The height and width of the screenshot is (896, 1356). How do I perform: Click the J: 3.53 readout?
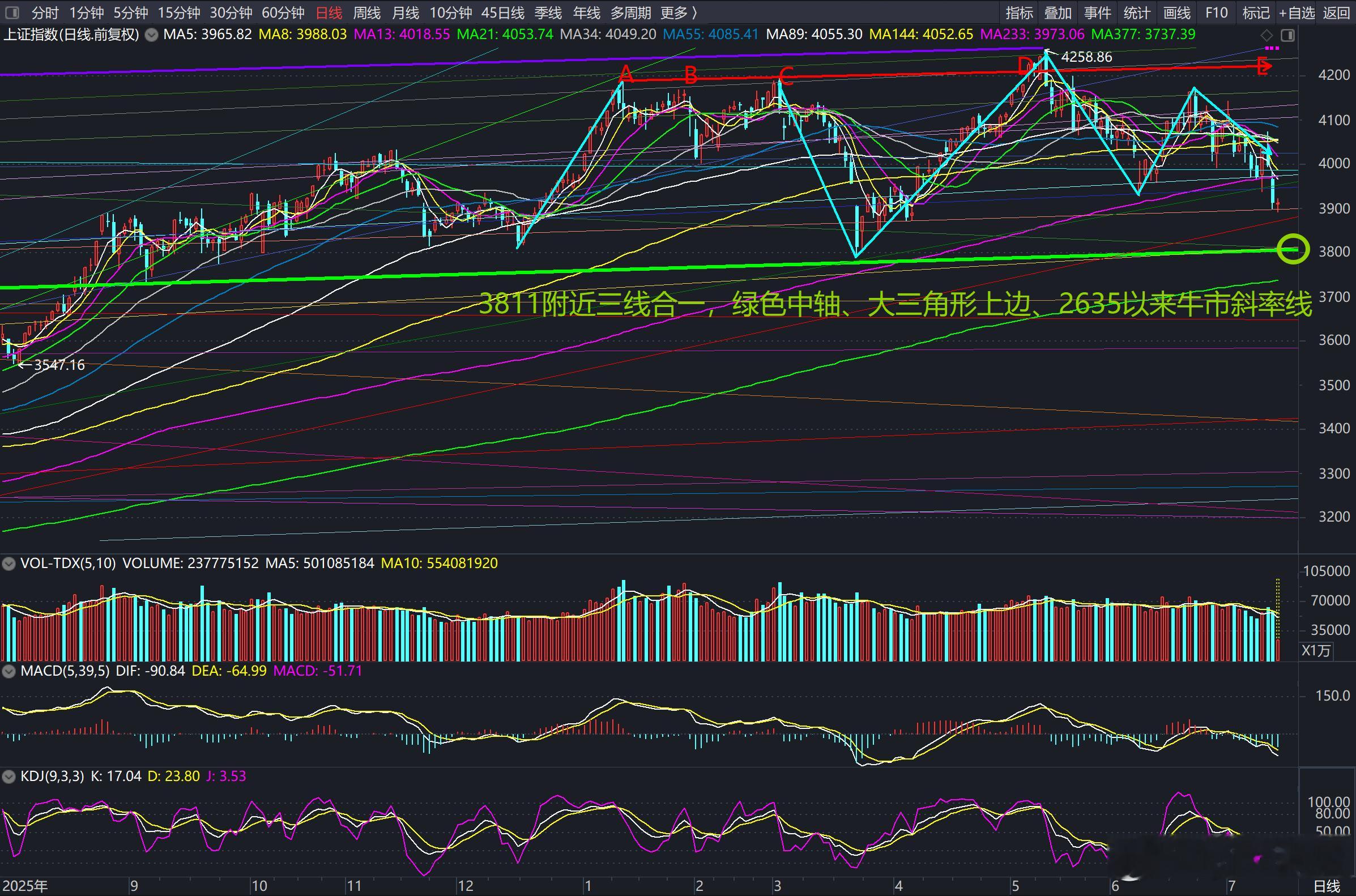click(x=227, y=776)
